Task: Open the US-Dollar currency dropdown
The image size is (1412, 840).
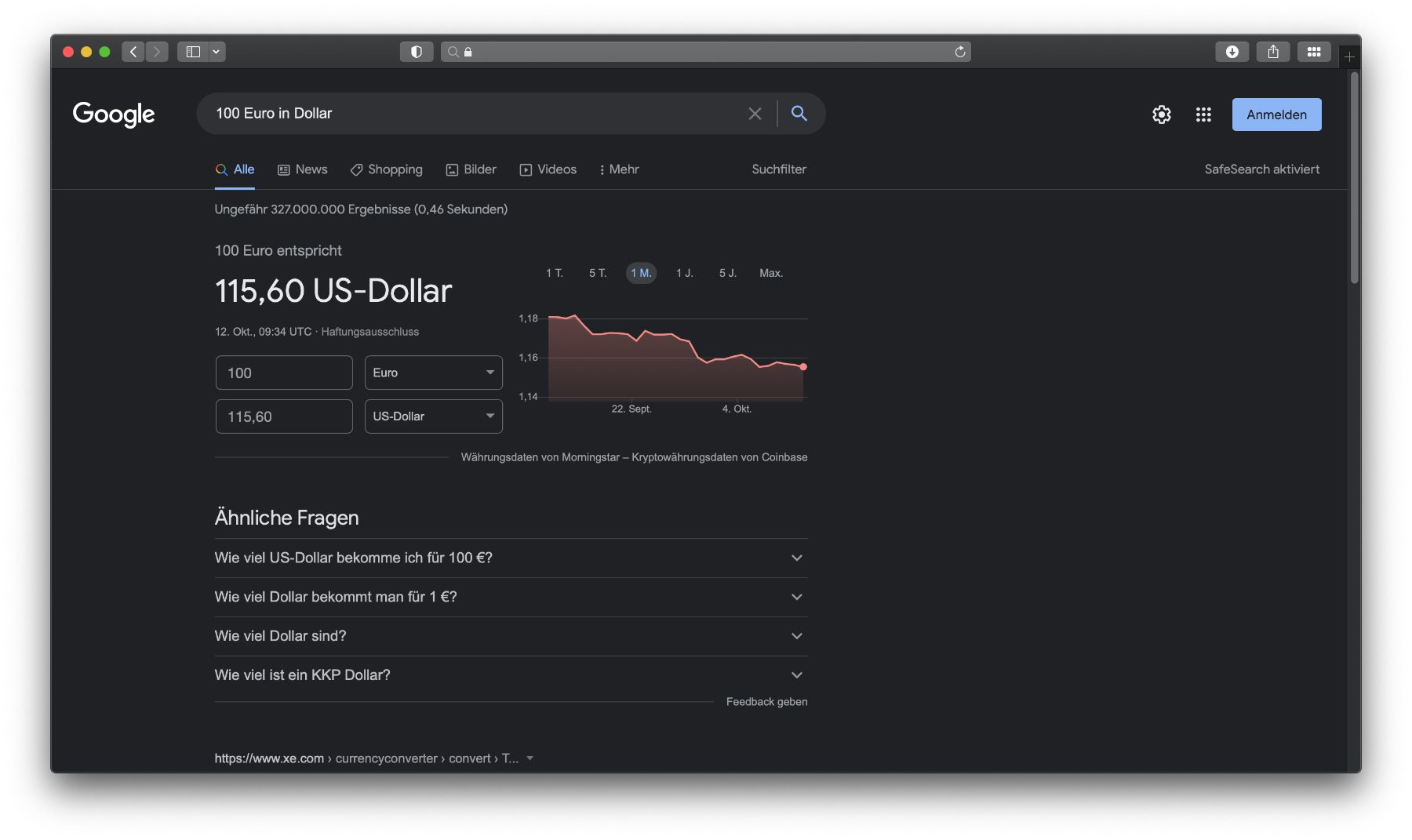Action: (433, 416)
